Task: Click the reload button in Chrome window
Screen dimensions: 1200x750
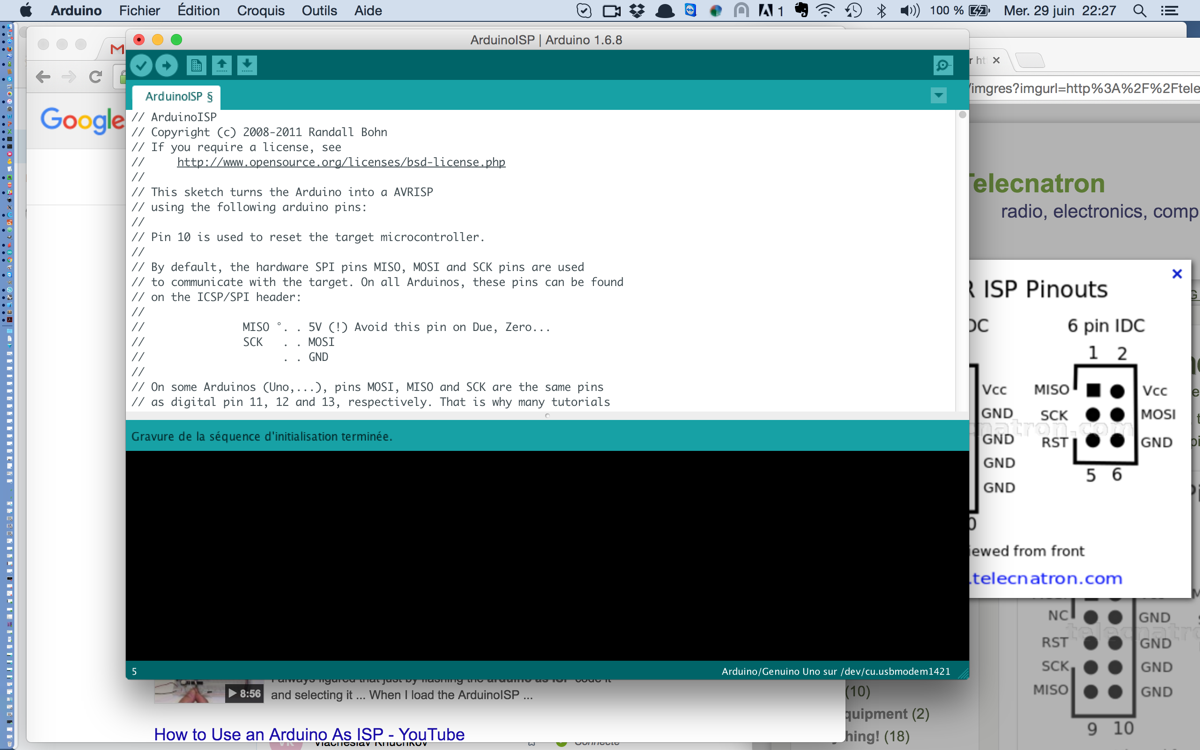Action: (x=96, y=77)
